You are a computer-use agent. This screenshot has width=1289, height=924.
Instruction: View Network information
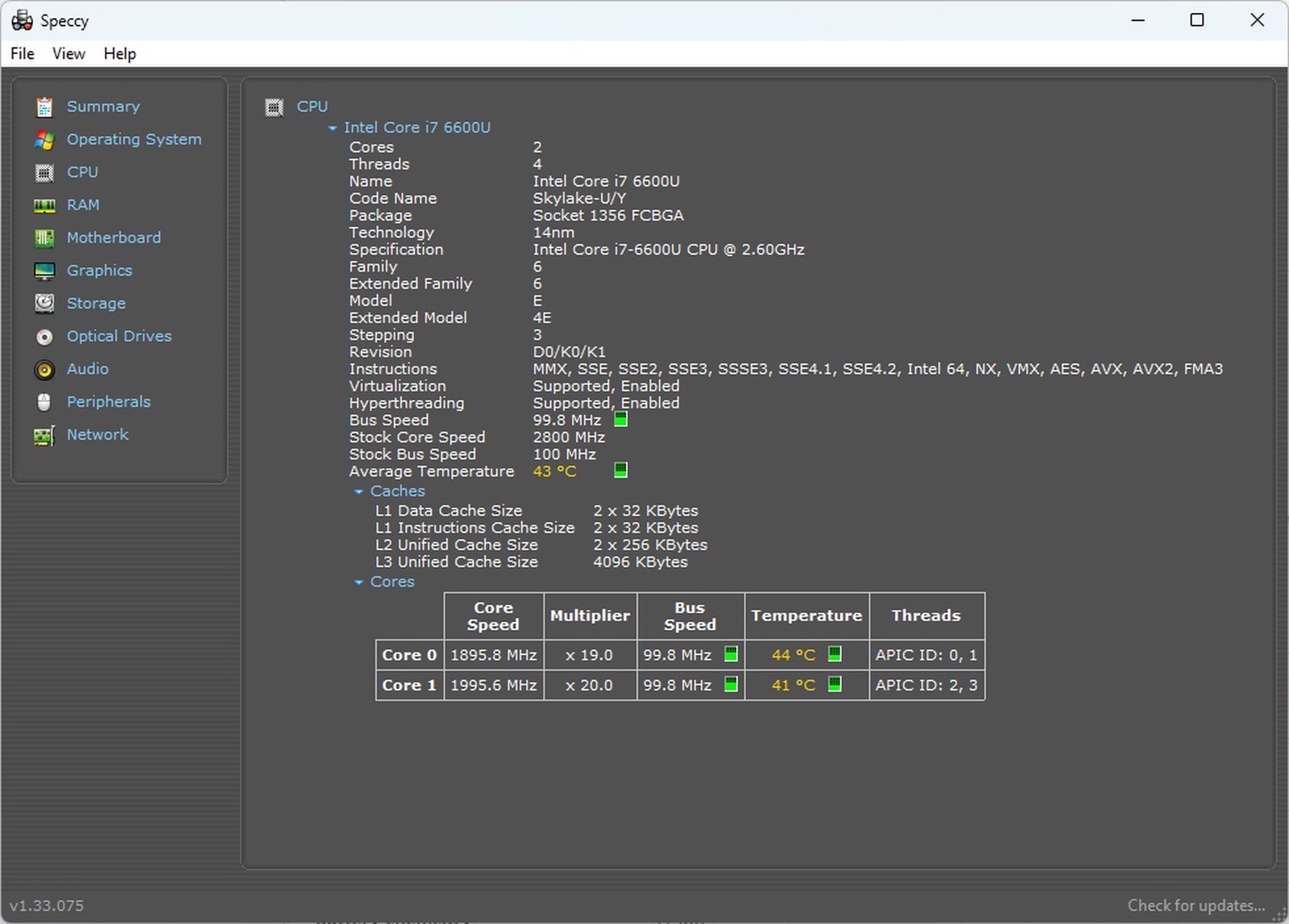click(97, 435)
